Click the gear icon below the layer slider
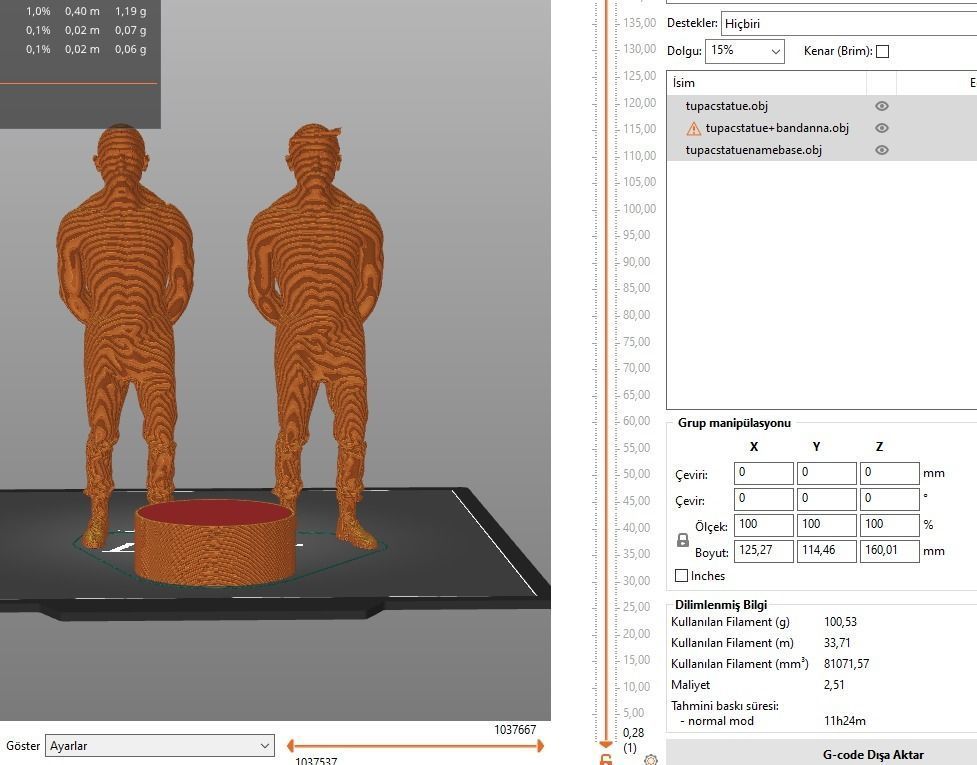This screenshot has height=765, width=977. [x=651, y=759]
